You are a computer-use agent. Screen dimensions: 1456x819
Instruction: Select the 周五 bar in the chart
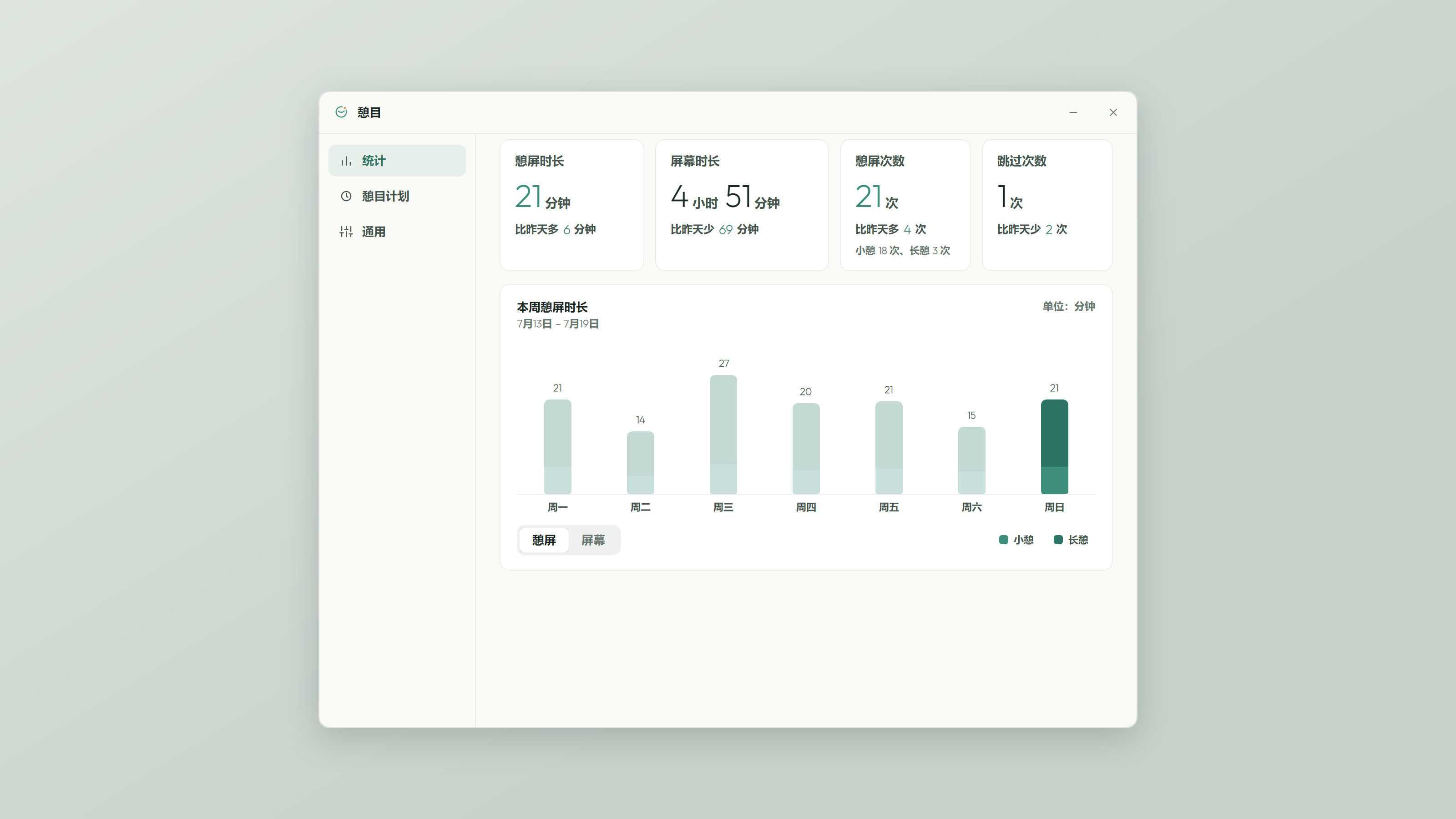click(889, 448)
